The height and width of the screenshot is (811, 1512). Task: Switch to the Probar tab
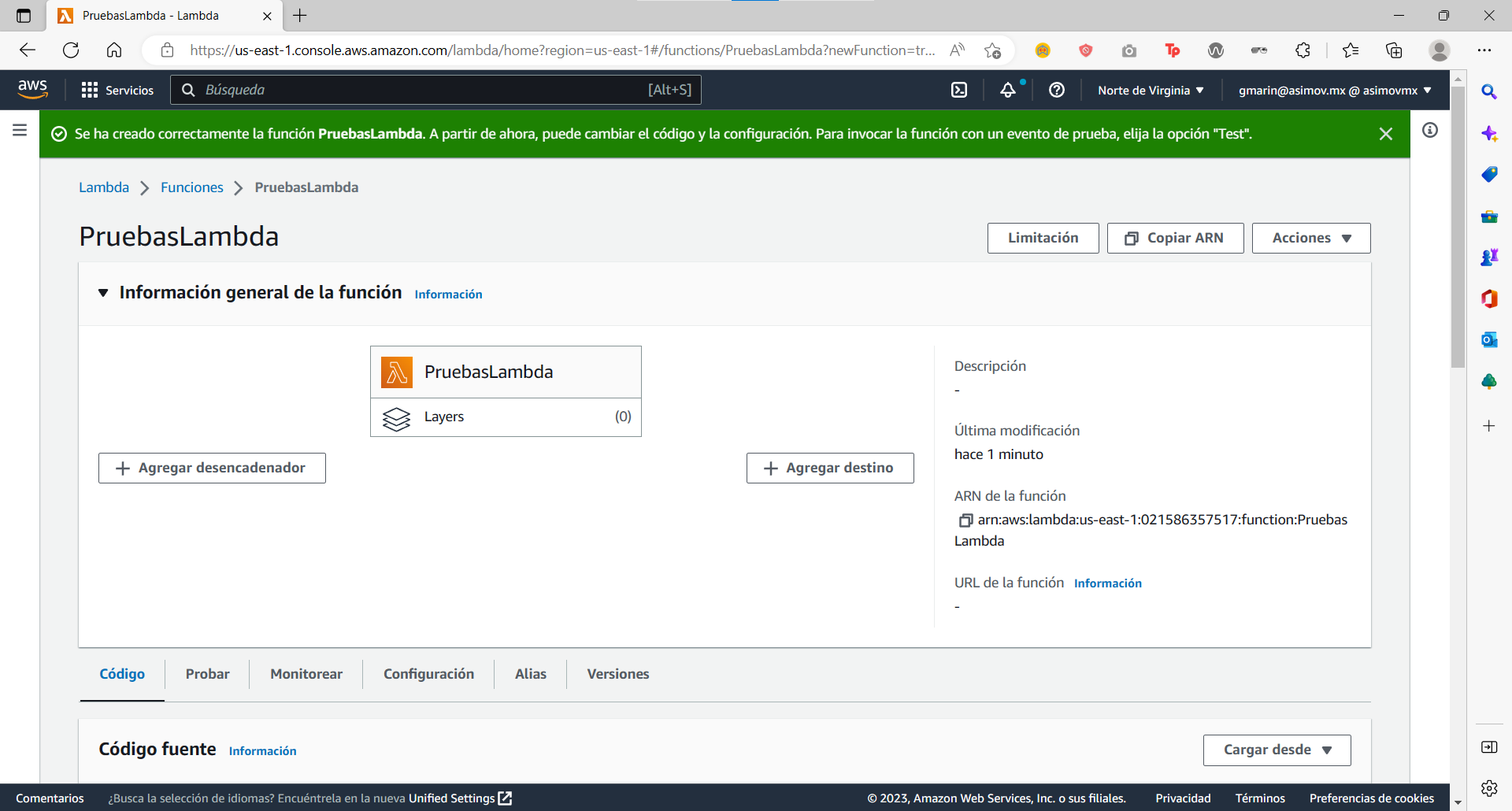208,674
